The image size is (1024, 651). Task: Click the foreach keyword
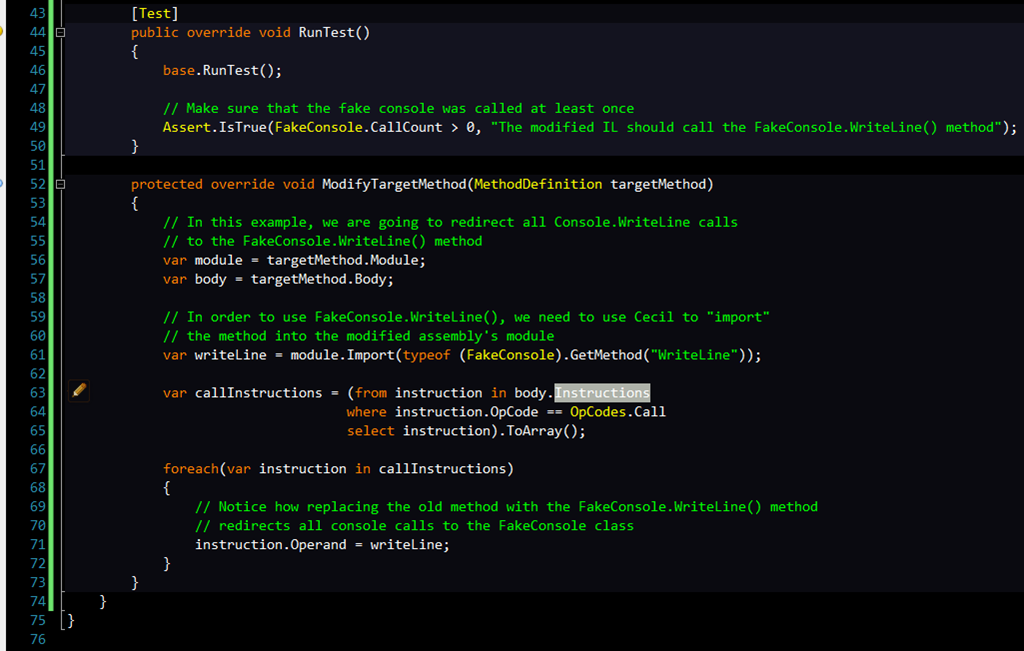click(191, 468)
